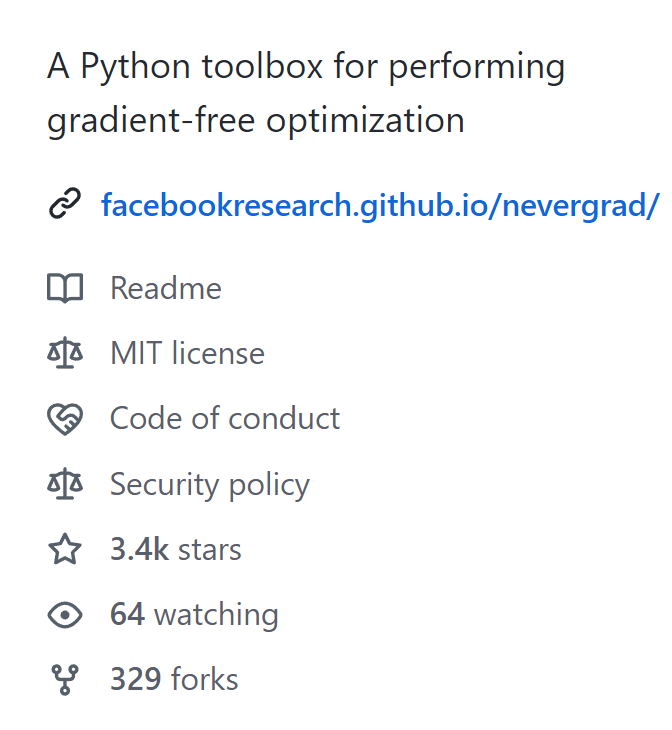Click the scales icon beside MIT license

(65, 353)
